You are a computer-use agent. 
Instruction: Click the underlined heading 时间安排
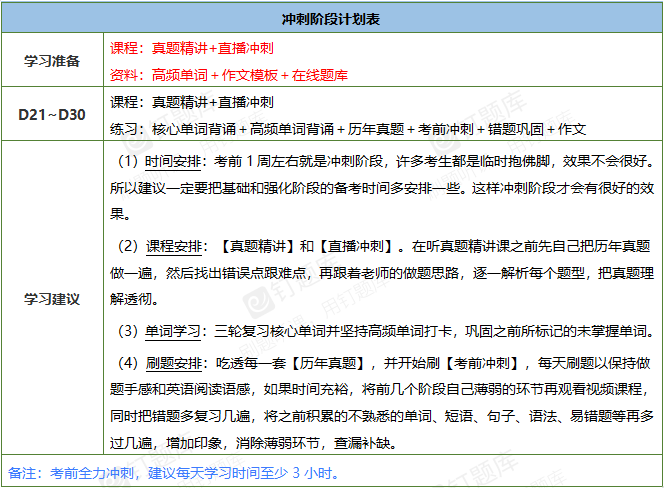point(173,161)
